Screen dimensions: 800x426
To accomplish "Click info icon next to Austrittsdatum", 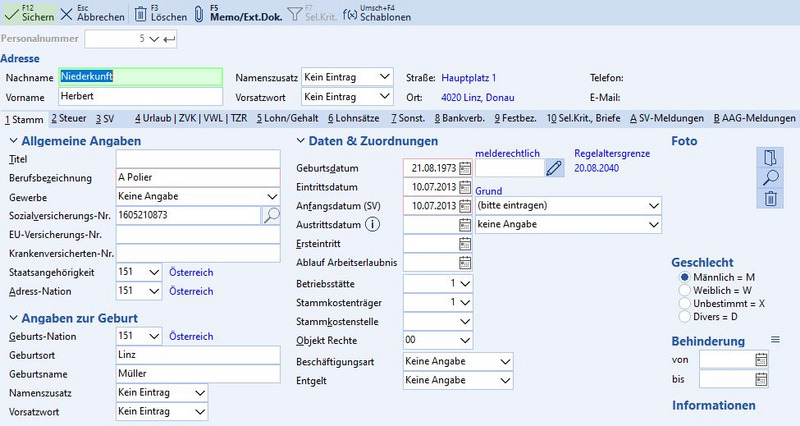I will click(373, 224).
